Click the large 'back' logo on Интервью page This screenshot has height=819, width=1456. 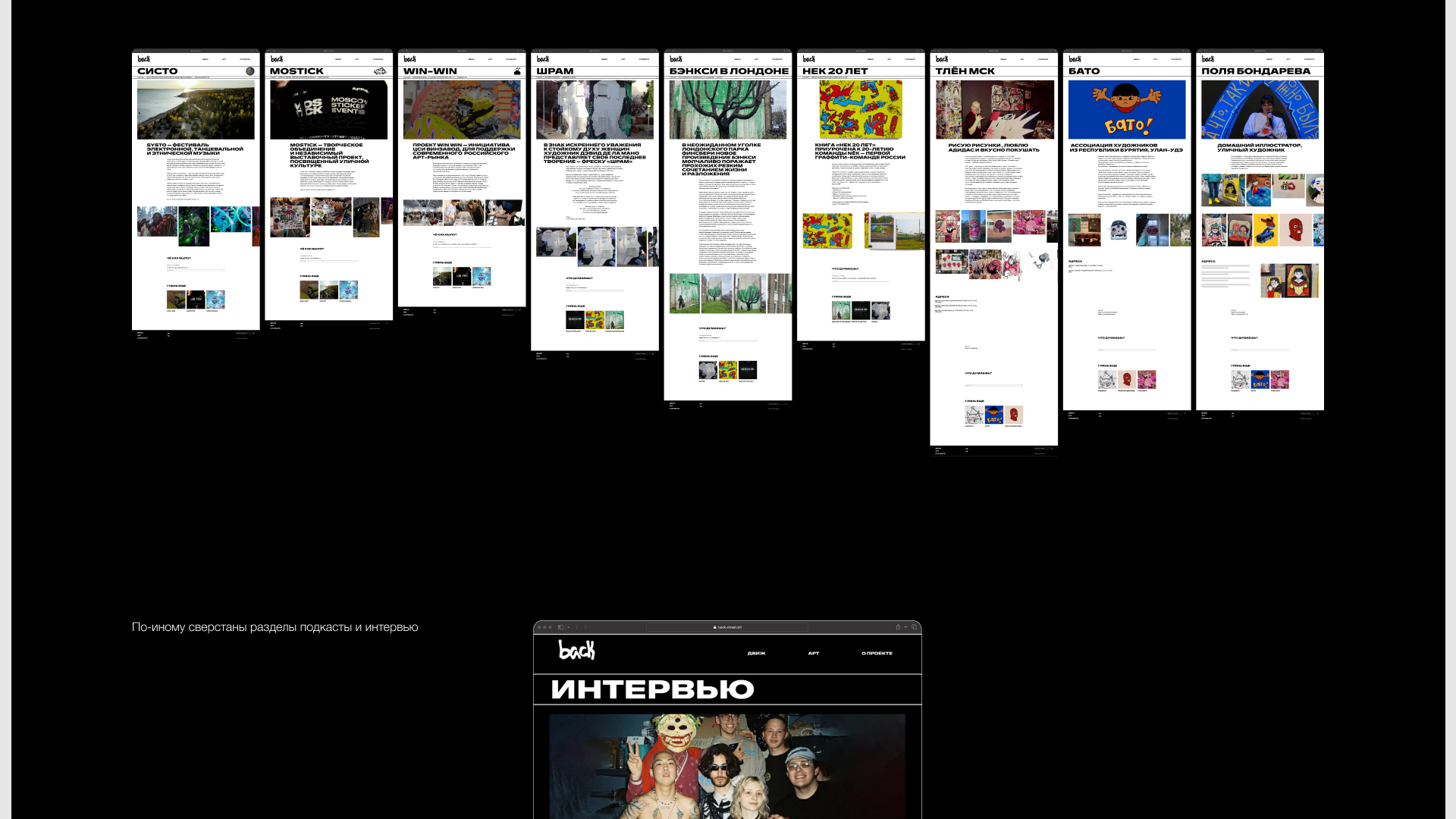[x=576, y=650]
